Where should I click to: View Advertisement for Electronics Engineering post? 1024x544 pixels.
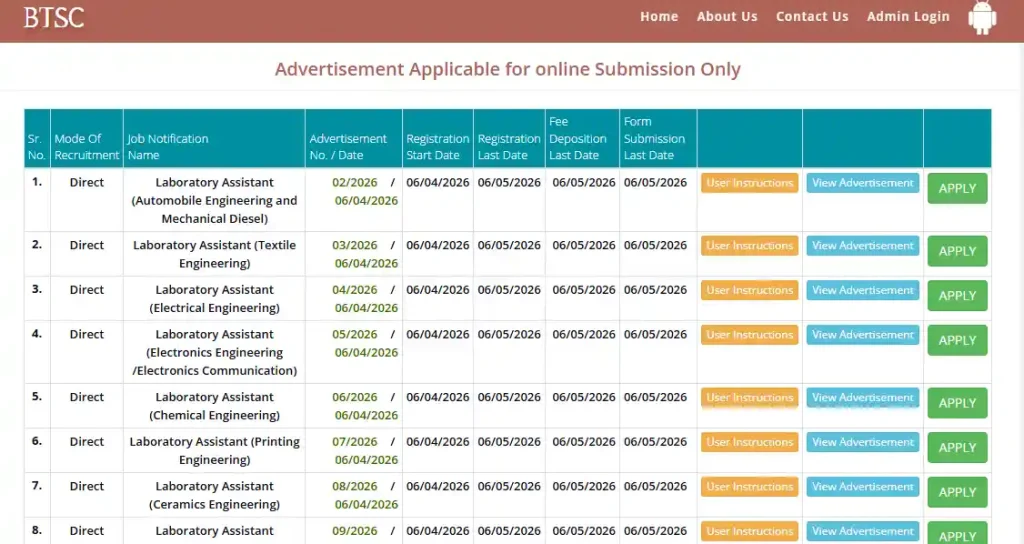863,335
